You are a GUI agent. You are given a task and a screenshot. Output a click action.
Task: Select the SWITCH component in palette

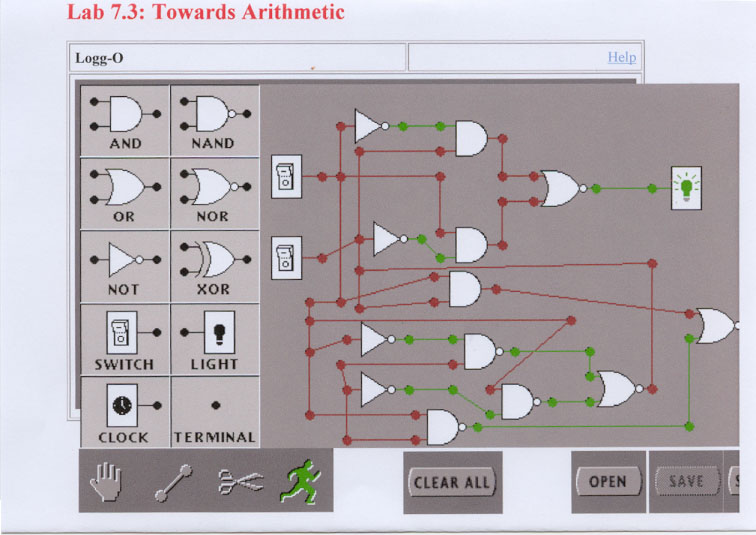125,340
